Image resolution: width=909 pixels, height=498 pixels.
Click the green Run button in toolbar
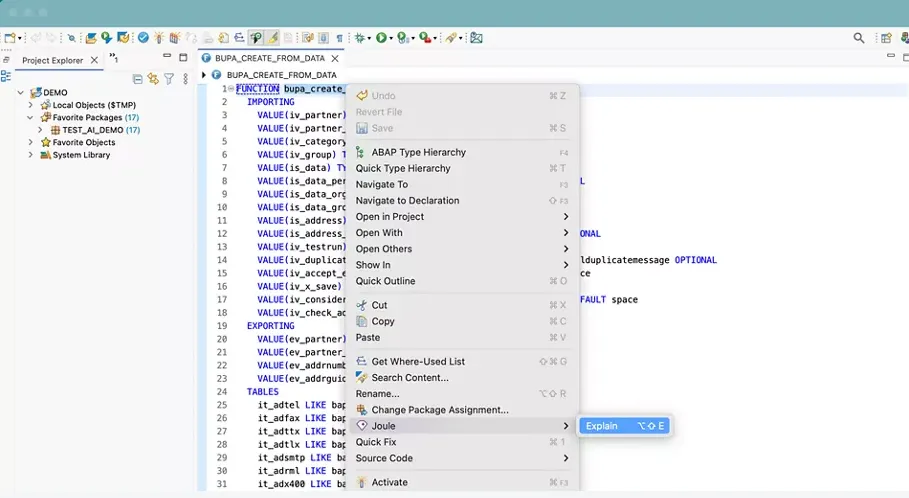coord(381,38)
